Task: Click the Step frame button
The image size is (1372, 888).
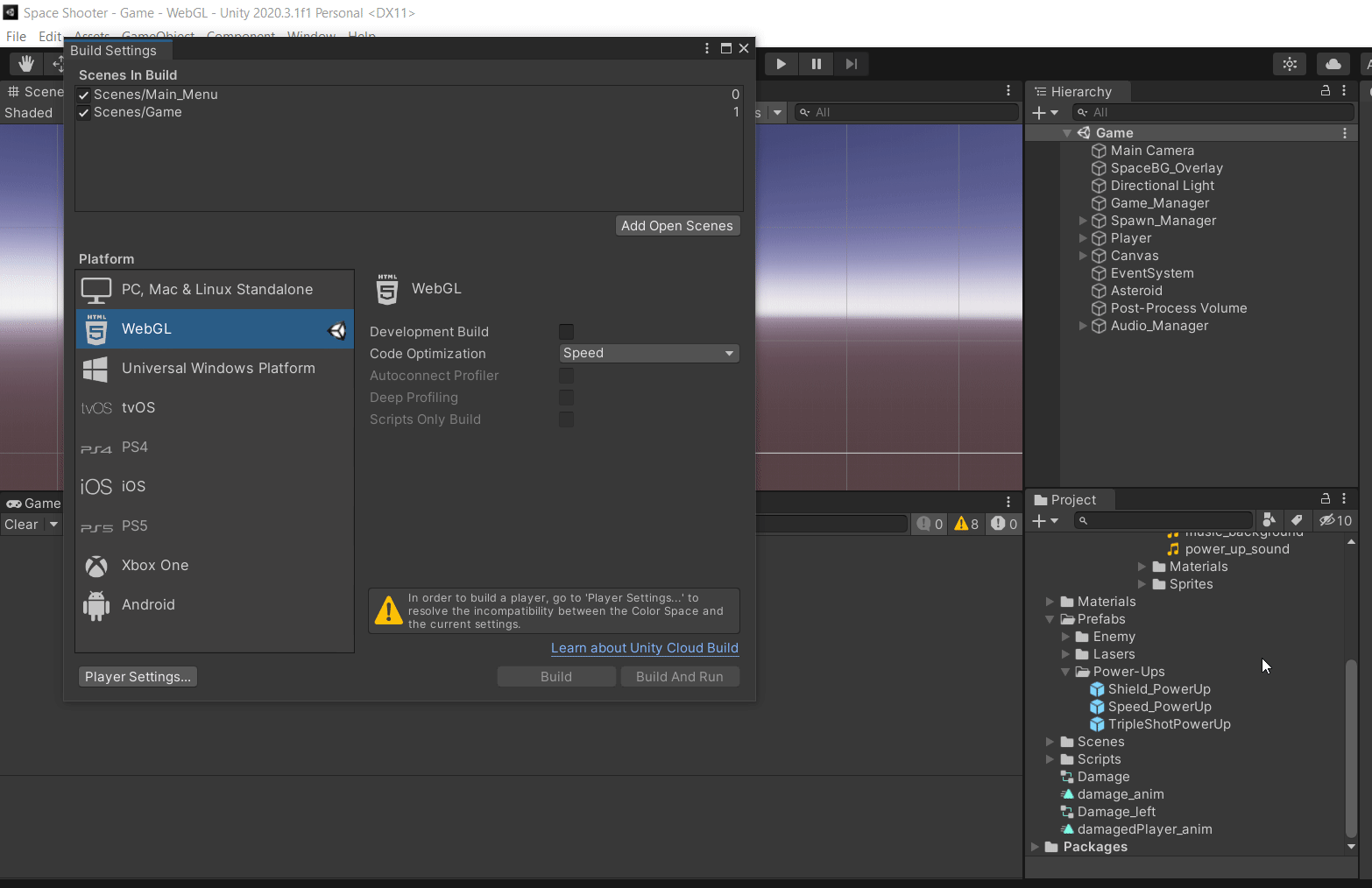Action: 851,64
